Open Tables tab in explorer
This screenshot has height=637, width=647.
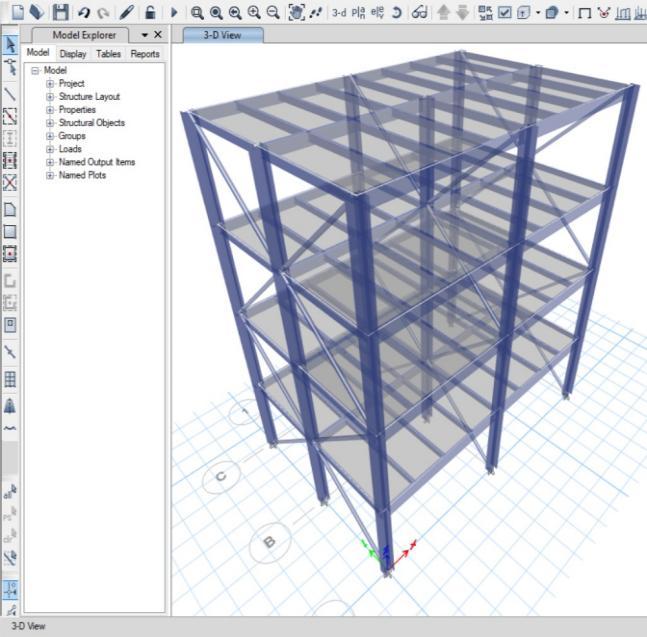(x=109, y=54)
